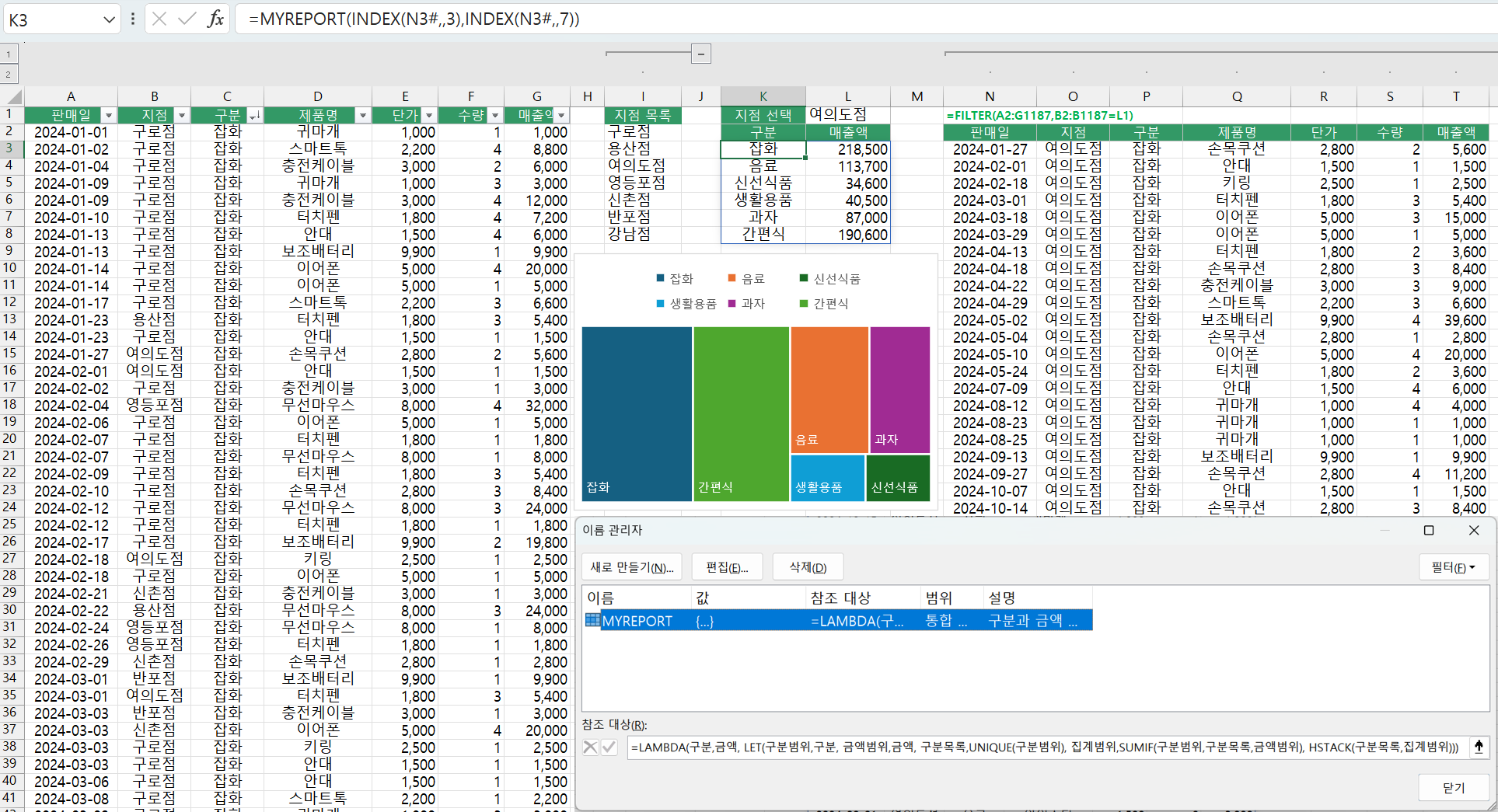Open the 매출액 column filter dropdown

(560, 116)
